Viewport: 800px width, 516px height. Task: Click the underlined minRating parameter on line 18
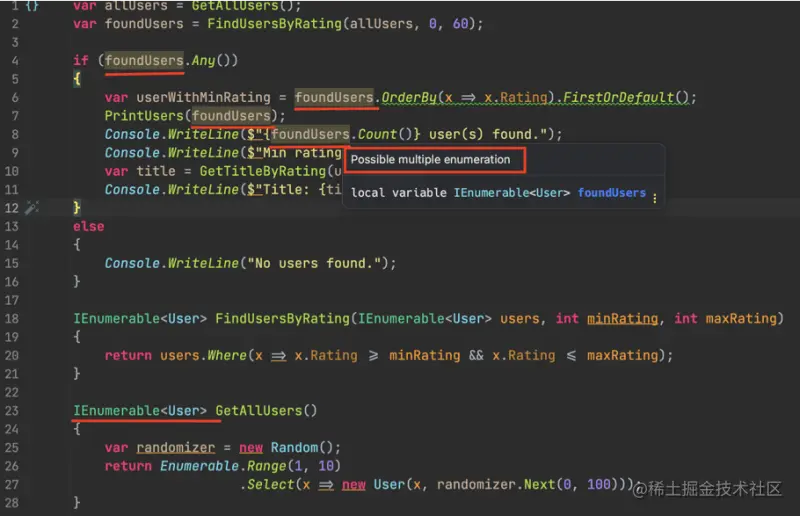point(622,318)
